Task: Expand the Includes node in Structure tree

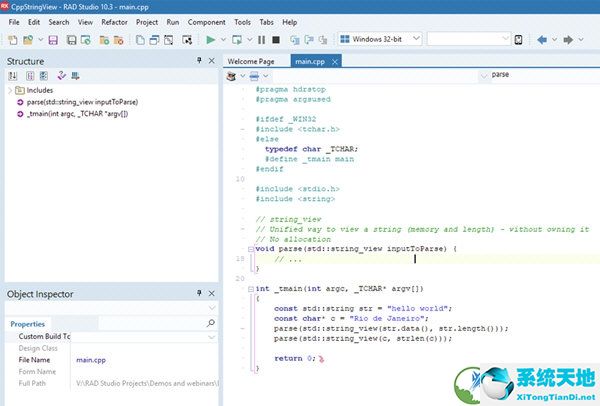Action: (x=10, y=91)
